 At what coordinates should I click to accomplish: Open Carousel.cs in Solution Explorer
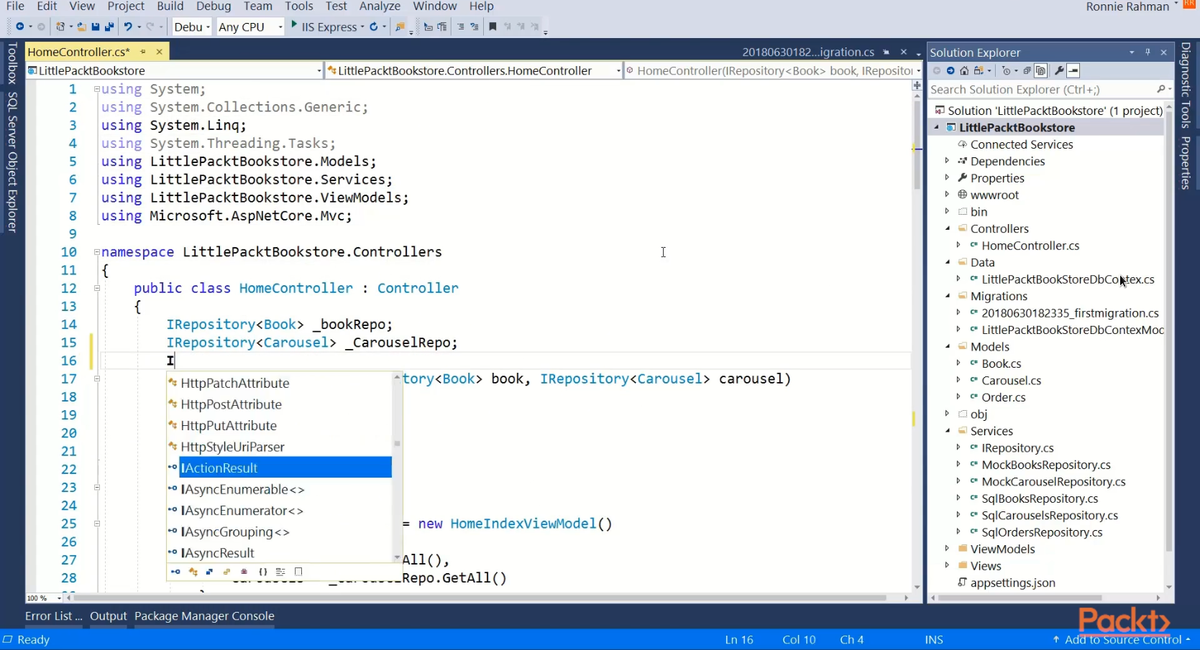click(x=1011, y=380)
